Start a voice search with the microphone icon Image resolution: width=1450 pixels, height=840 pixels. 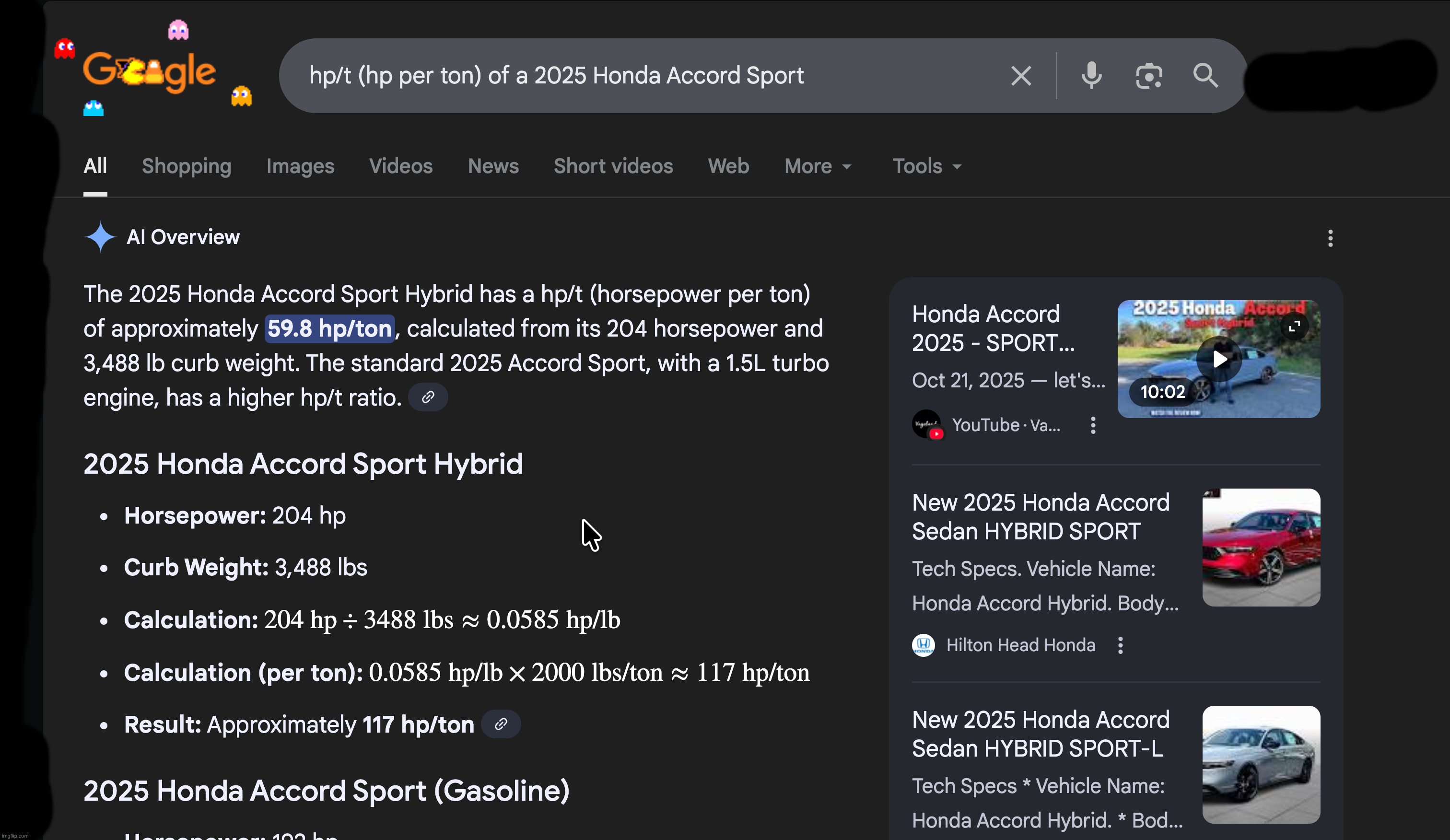1091,75
